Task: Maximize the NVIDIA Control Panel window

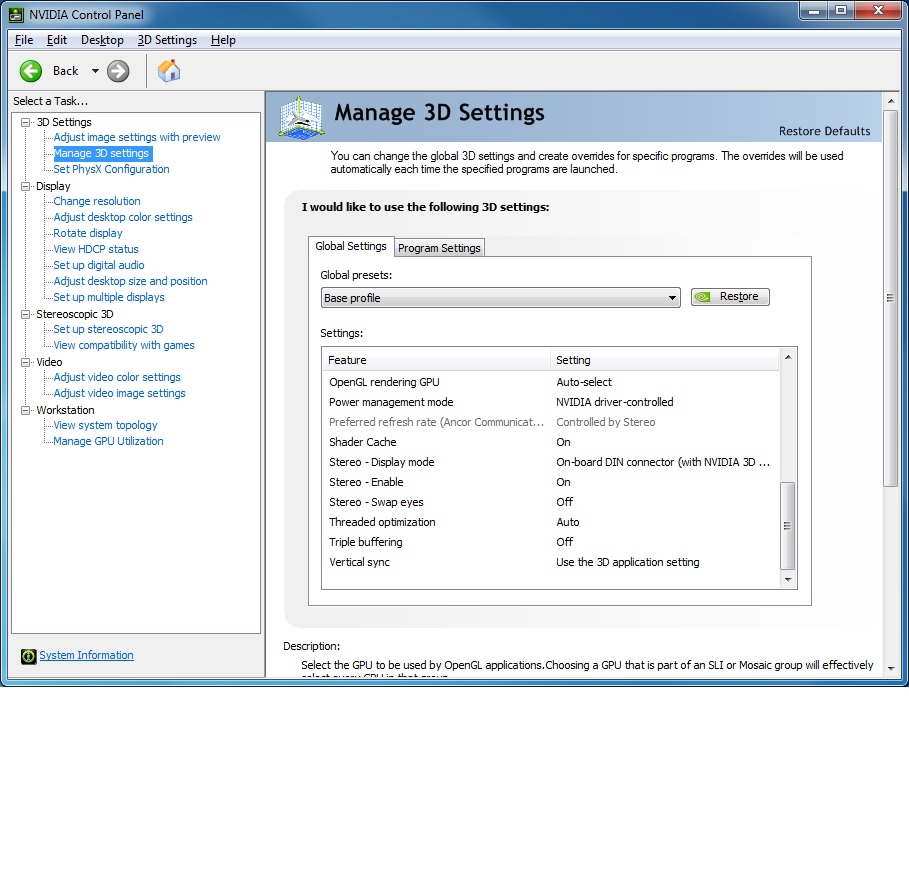Action: (x=841, y=10)
